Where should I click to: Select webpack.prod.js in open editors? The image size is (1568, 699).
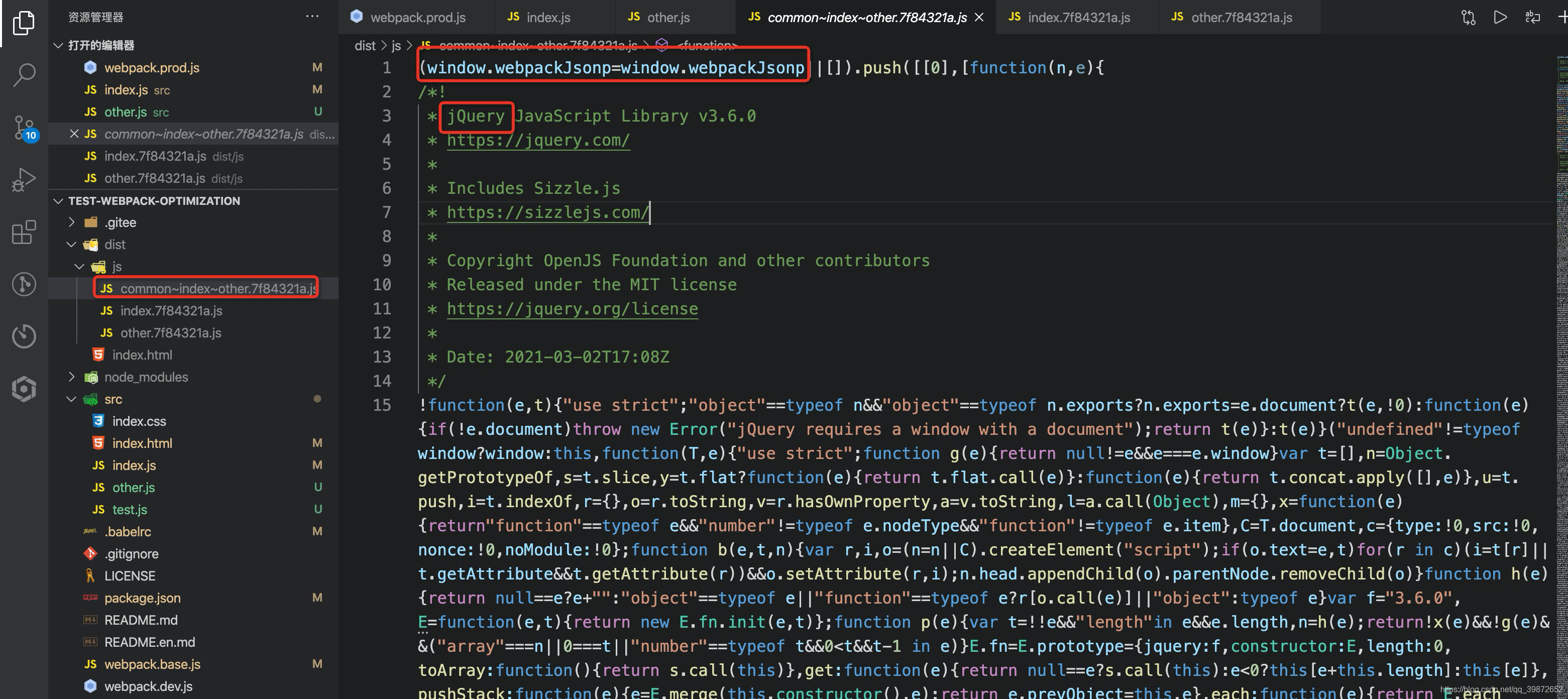pyautogui.click(x=193, y=67)
